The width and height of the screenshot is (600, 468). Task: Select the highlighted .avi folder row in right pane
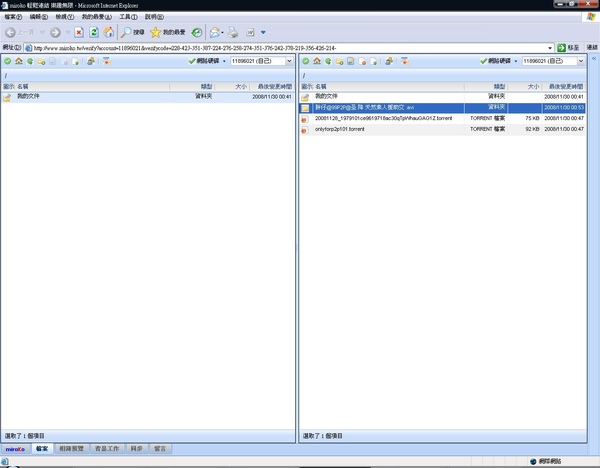(x=442, y=108)
